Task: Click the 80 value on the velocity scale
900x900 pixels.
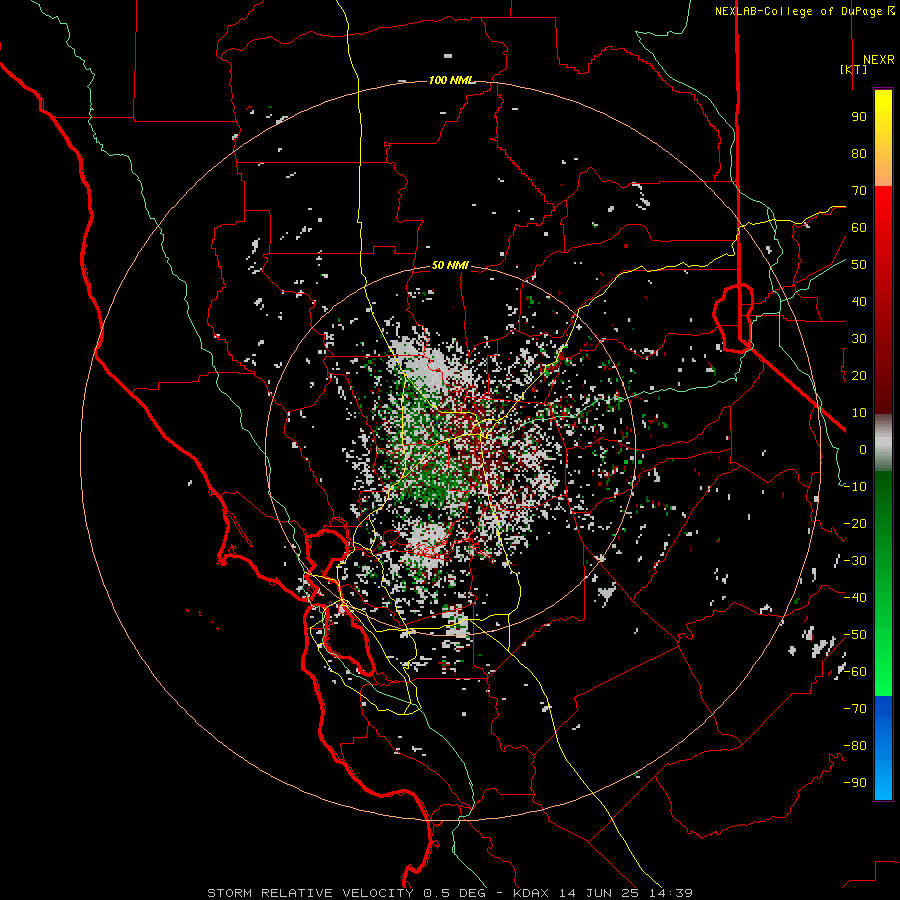Action: coord(859,154)
